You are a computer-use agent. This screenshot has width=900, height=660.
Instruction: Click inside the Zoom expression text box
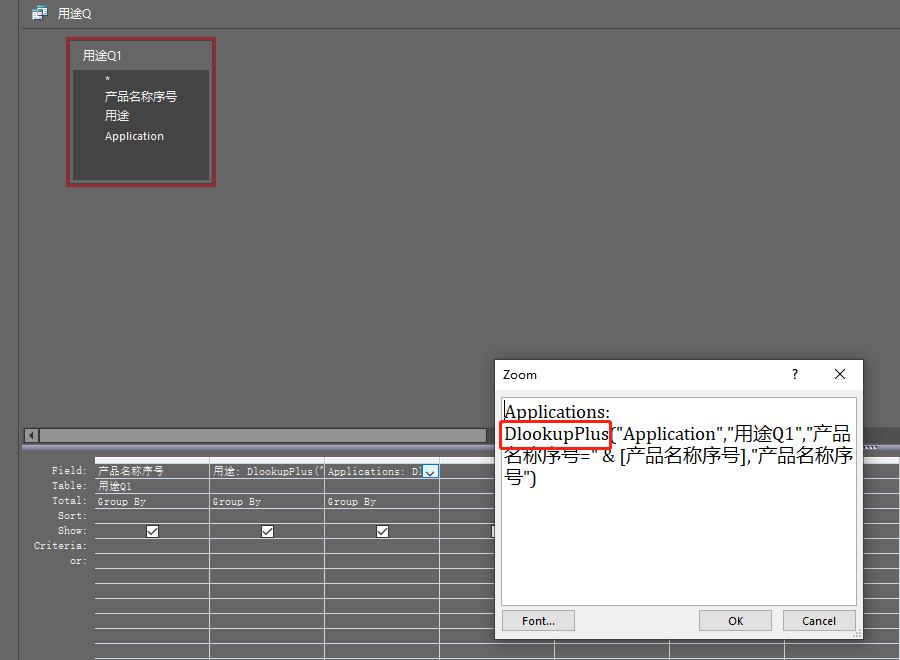click(679, 501)
